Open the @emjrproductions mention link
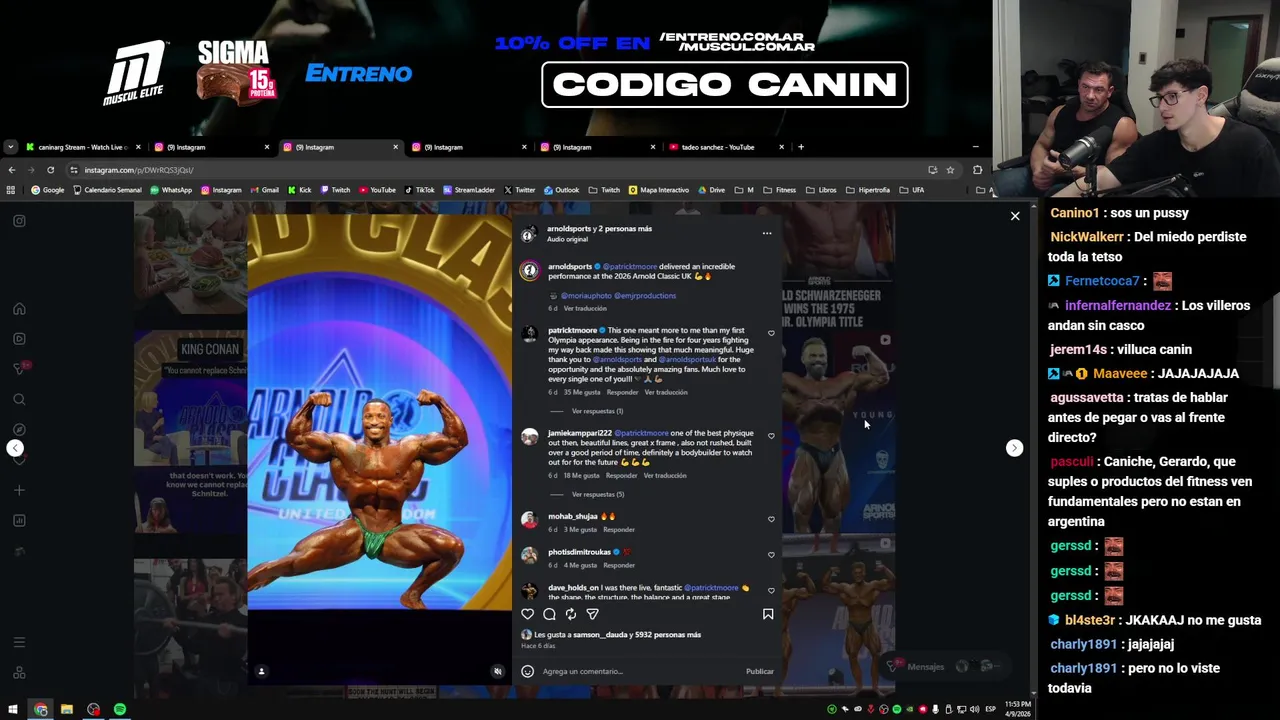This screenshot has height=720, width=1280. (x=645, y=295)
